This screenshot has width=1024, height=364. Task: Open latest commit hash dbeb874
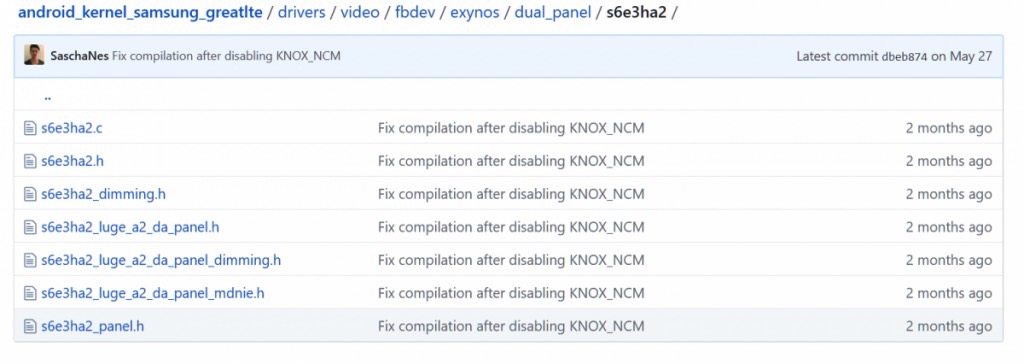[904, 56]
